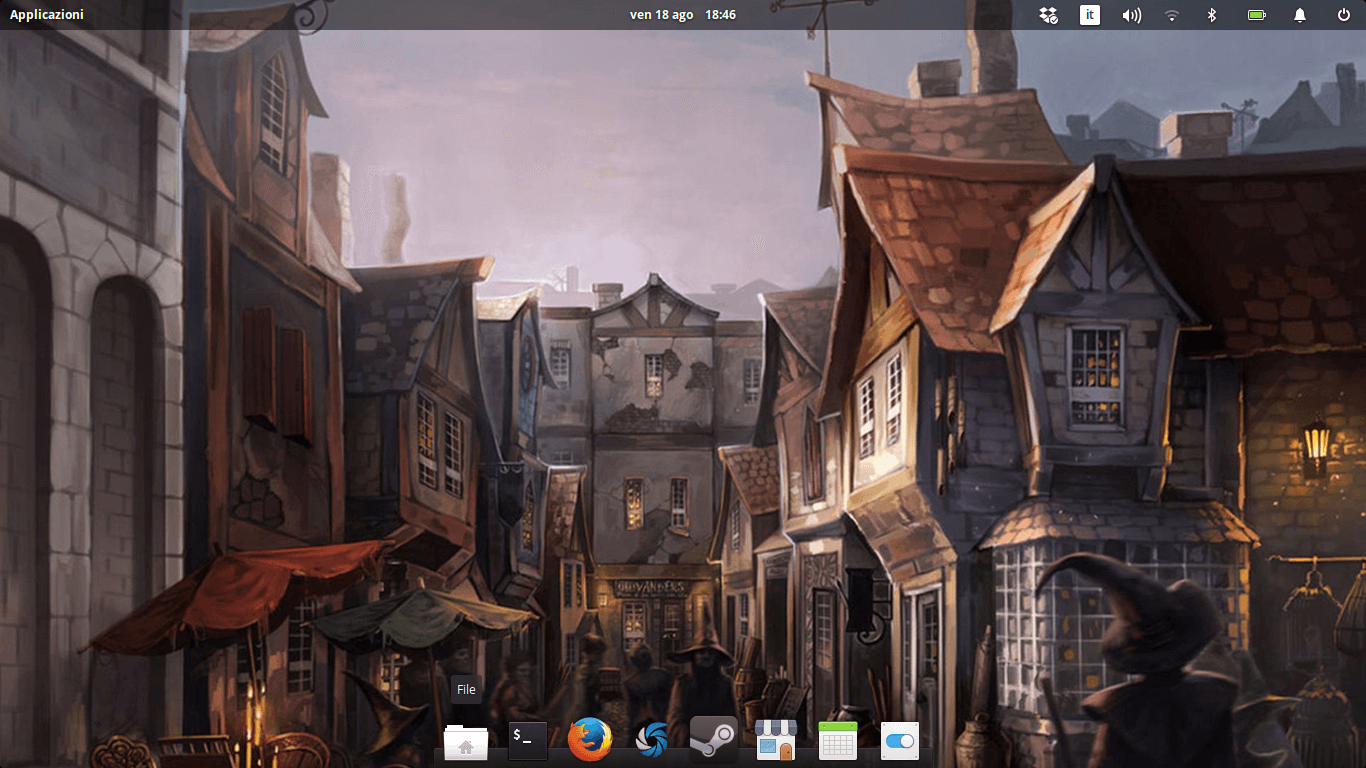Screen dimensions: 1366x768
Task: Open the battery power indicator
Action: coord(1257,15)
